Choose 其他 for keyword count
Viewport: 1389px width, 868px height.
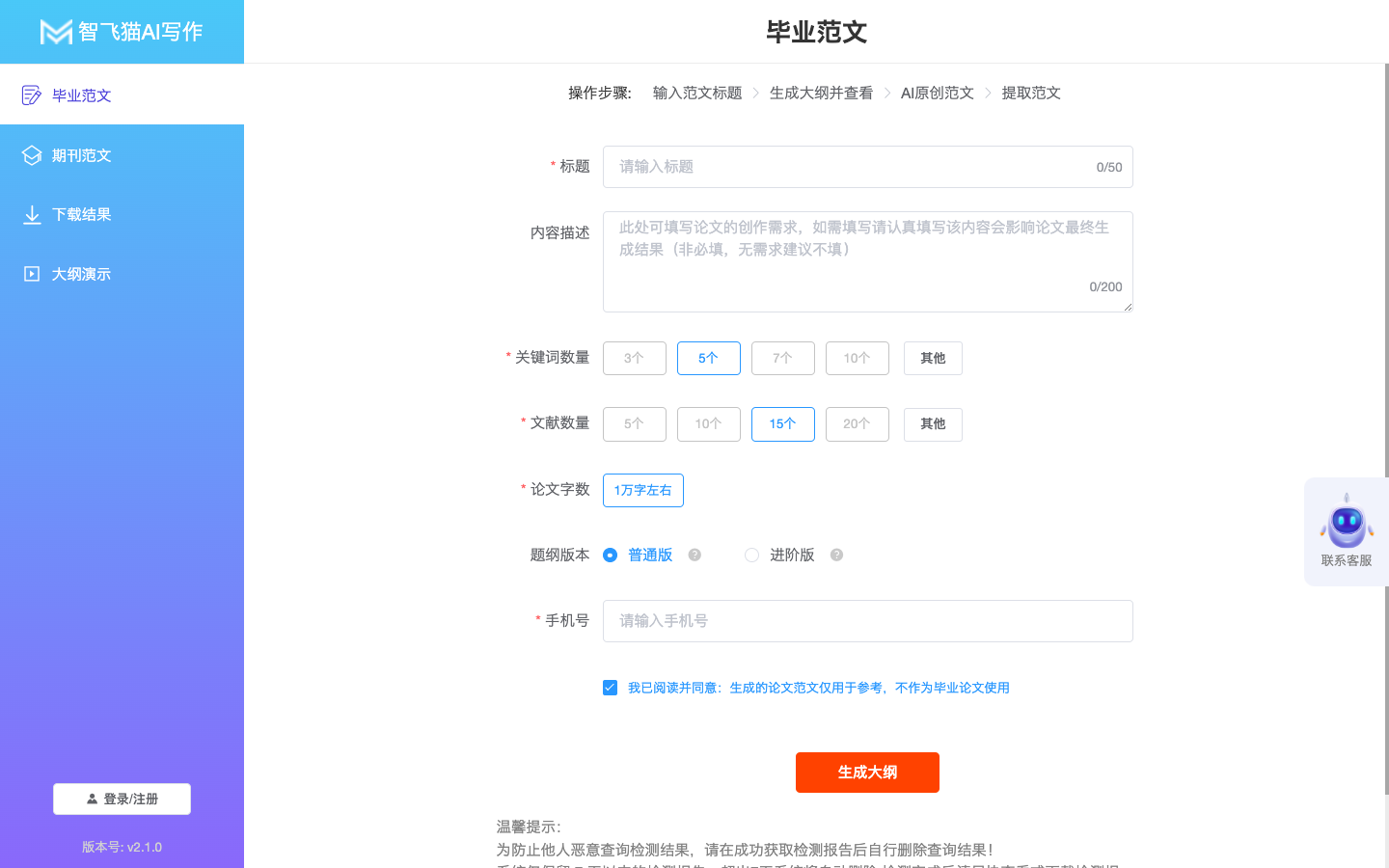pyautogui.click(x=933, y=358)
